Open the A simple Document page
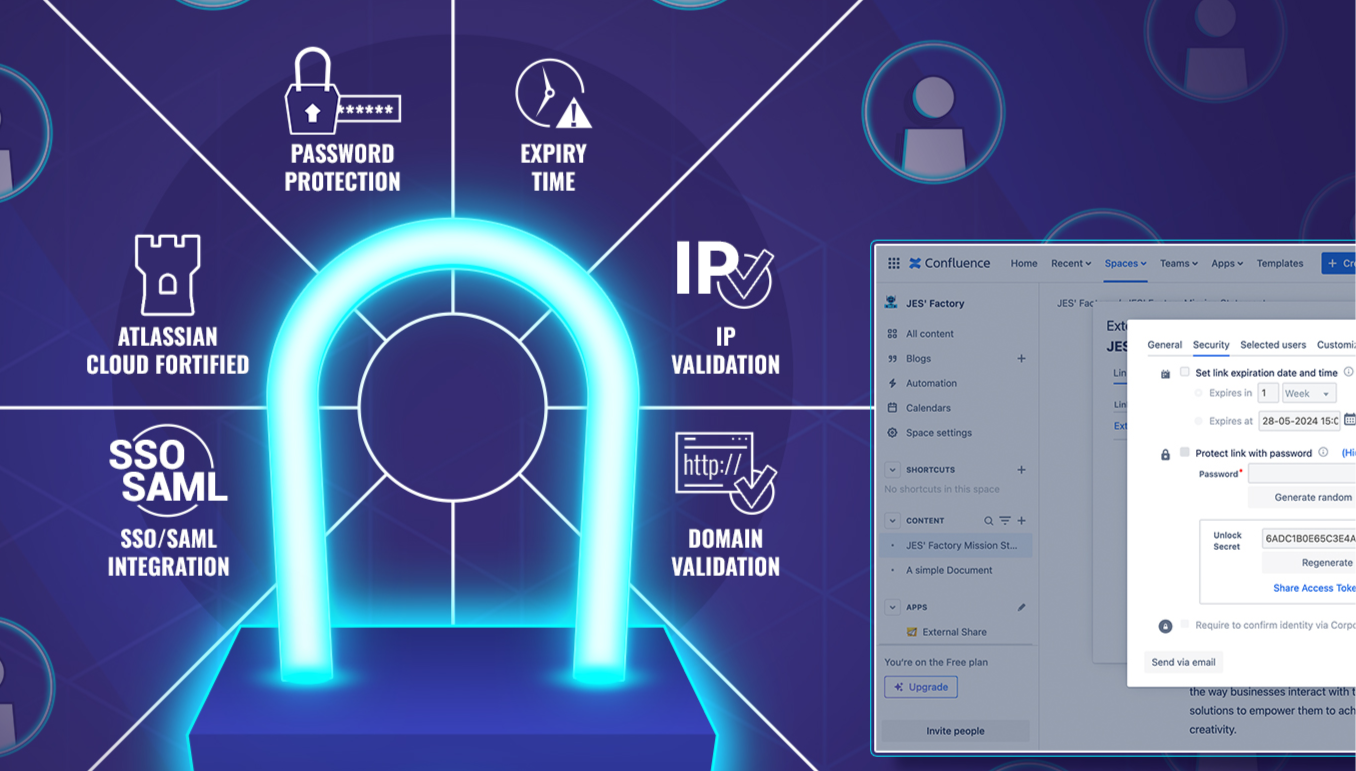Screen dimensions: 1356x771 pyautogui.click(x=949, y=570)
